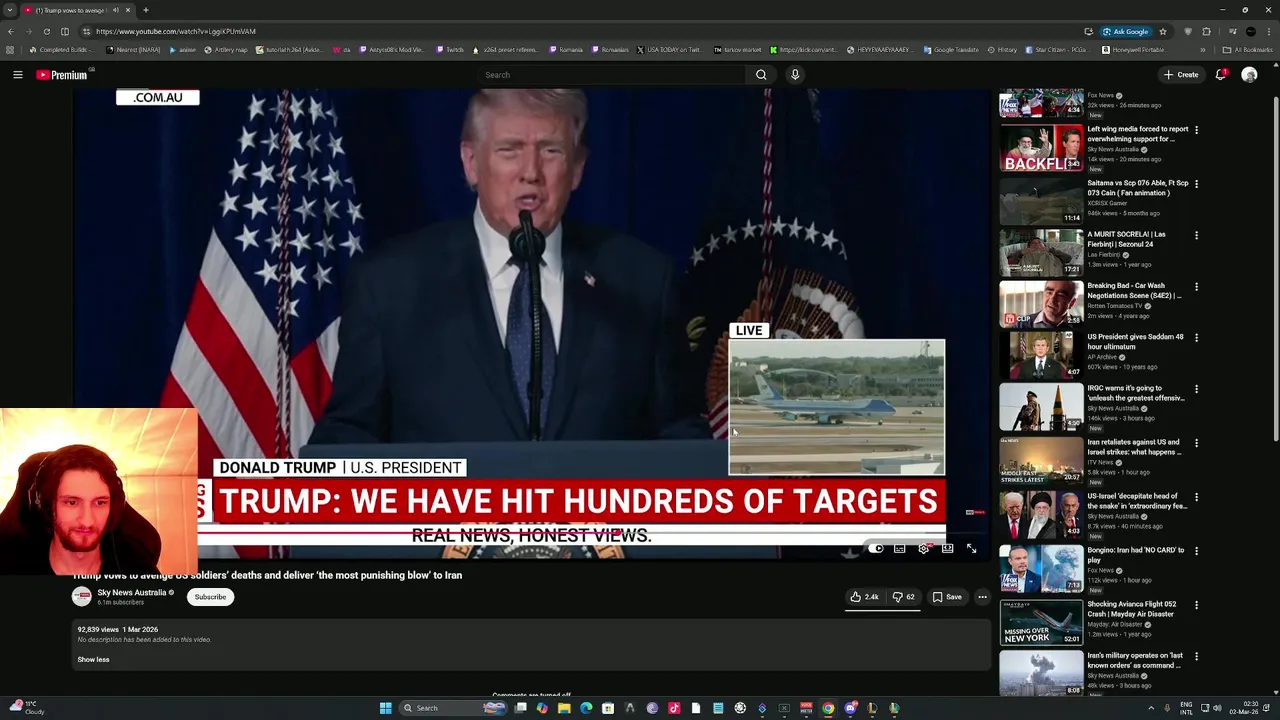Reload the page in browser toolbar

[46, 31]
